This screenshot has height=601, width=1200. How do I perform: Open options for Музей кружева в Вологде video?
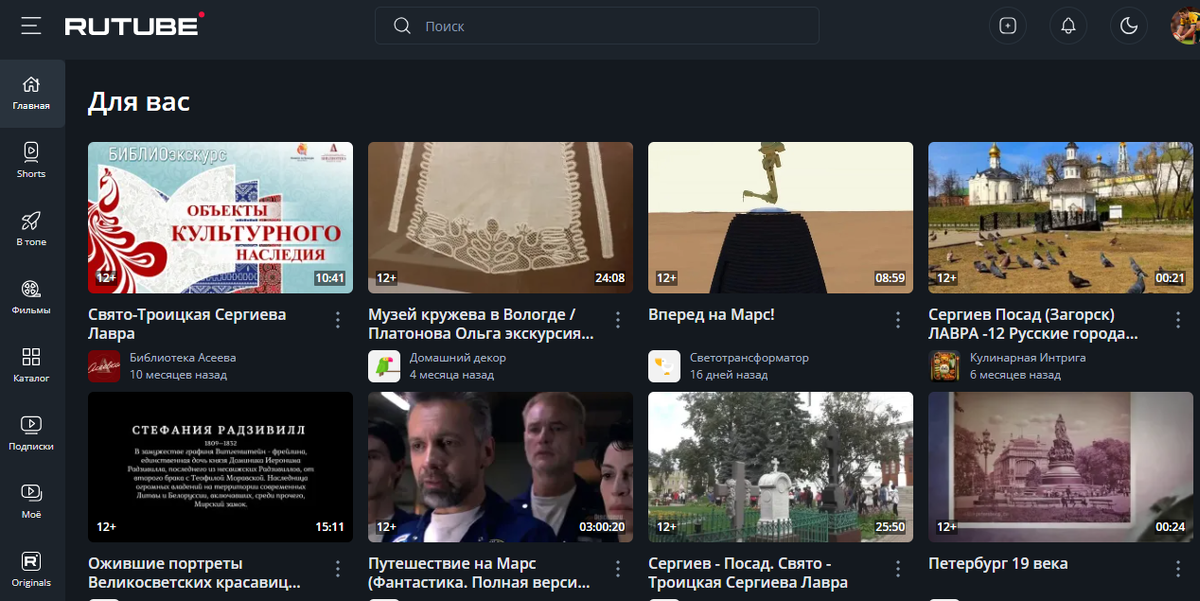point(618,320)
